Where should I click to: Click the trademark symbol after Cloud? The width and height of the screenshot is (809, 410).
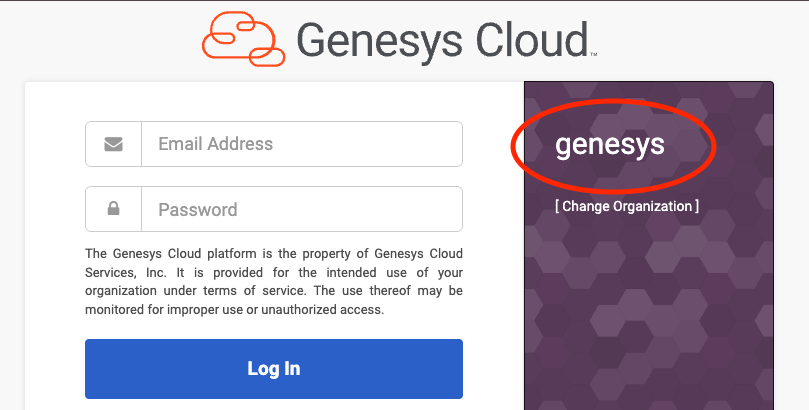[594, 55]
